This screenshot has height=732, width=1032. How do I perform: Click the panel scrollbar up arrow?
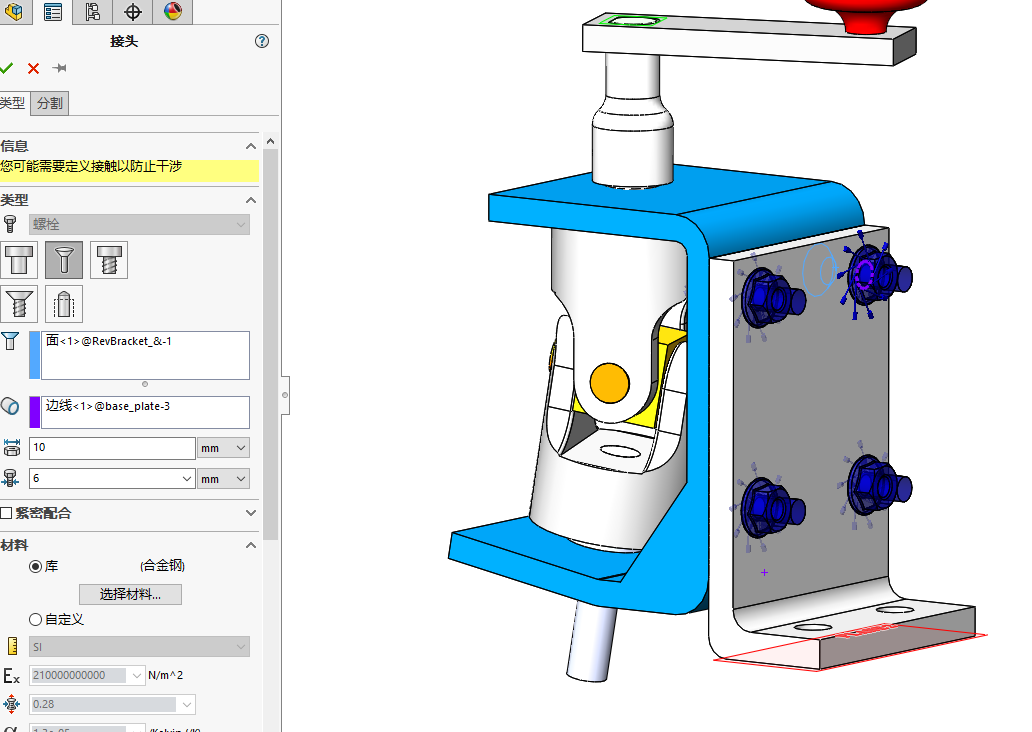[x=271, y=142]
